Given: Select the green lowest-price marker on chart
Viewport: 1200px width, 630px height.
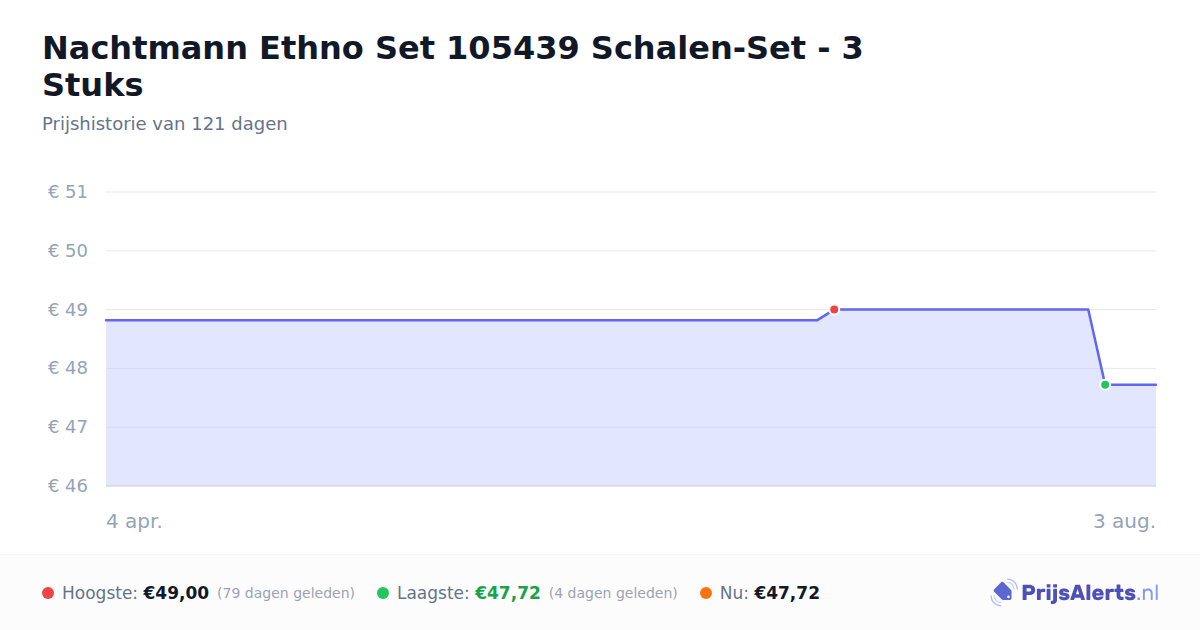Looking at the screenshot, I should [x=1105, y=384].
